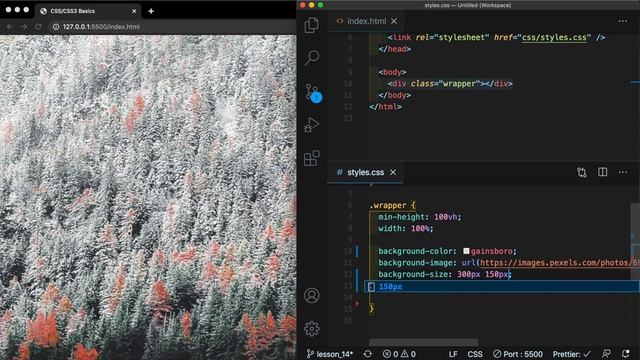Click the horizontal scrollbar of the styles.css editor
640x360 pixels.
click(424, 342)
